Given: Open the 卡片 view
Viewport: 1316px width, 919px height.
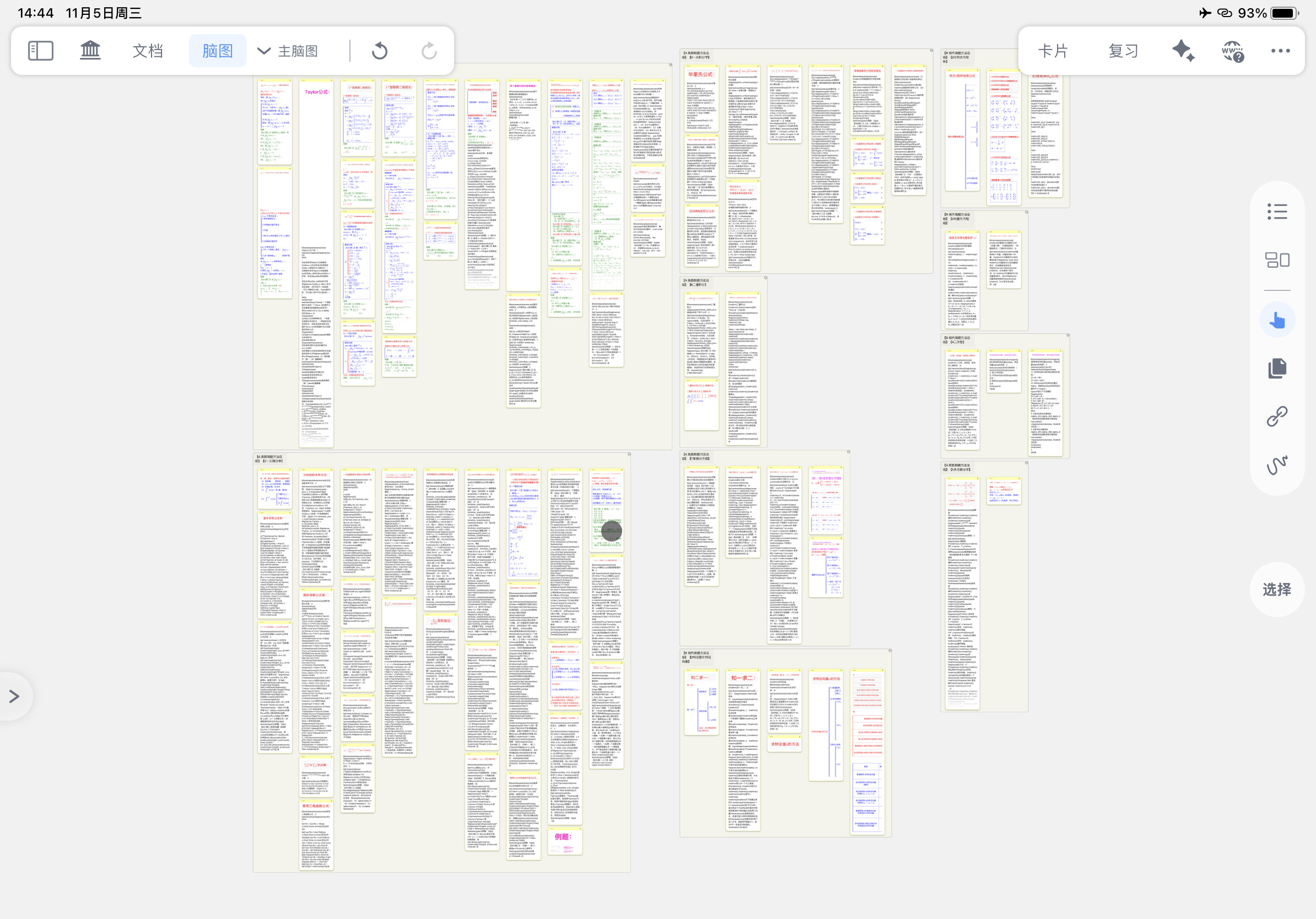Looking at the screenshot, I should pyautogui.click(x=1053, y=51).
